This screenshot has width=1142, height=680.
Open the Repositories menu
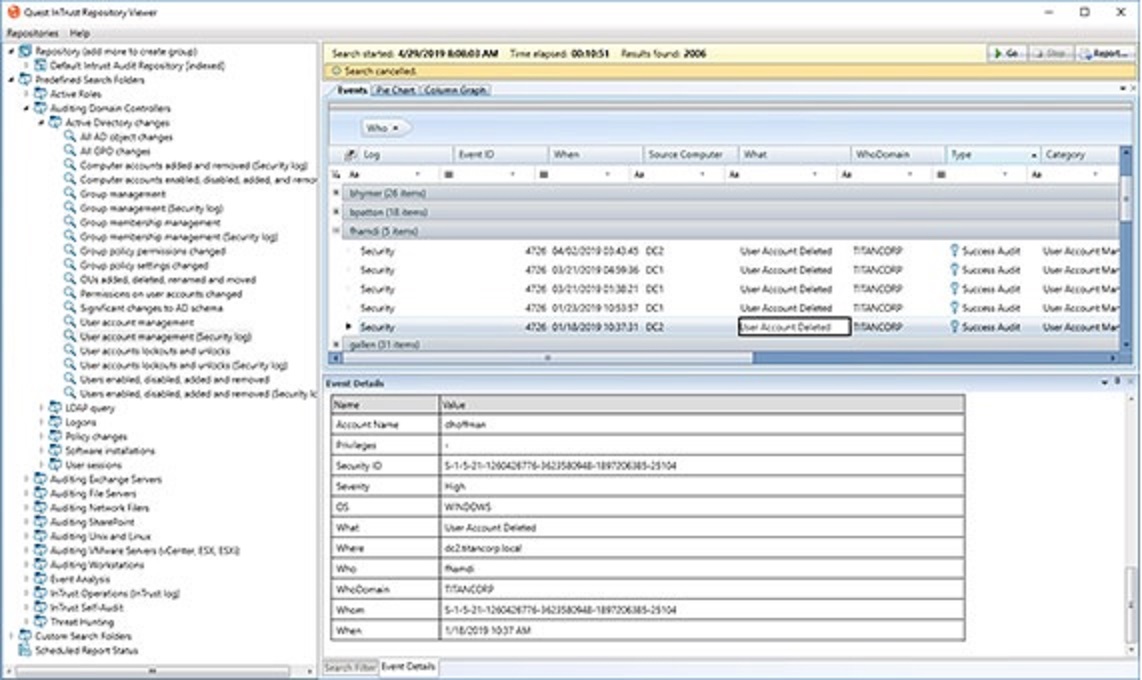(32, 33)
